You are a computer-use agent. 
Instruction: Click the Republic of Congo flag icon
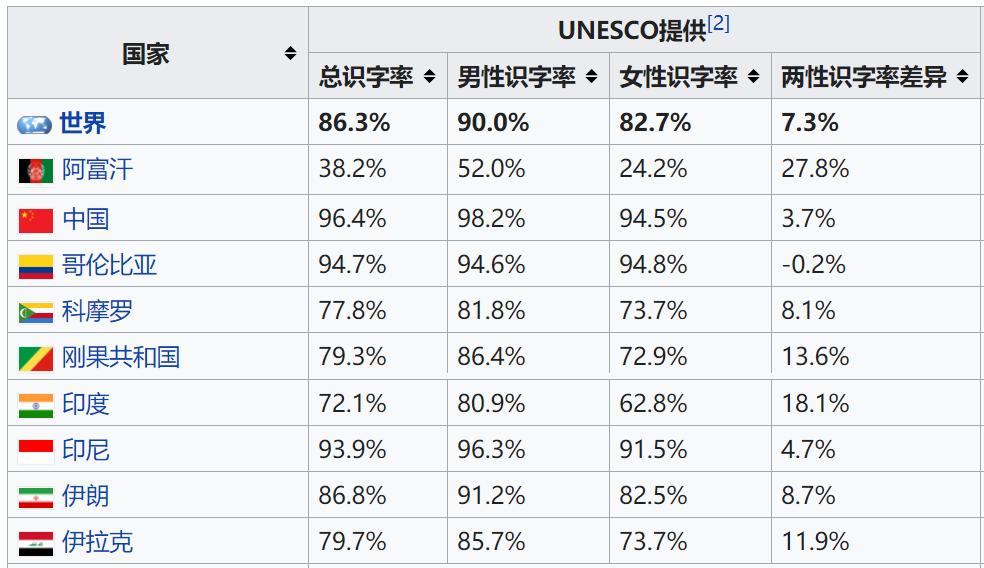click(36, 359)
